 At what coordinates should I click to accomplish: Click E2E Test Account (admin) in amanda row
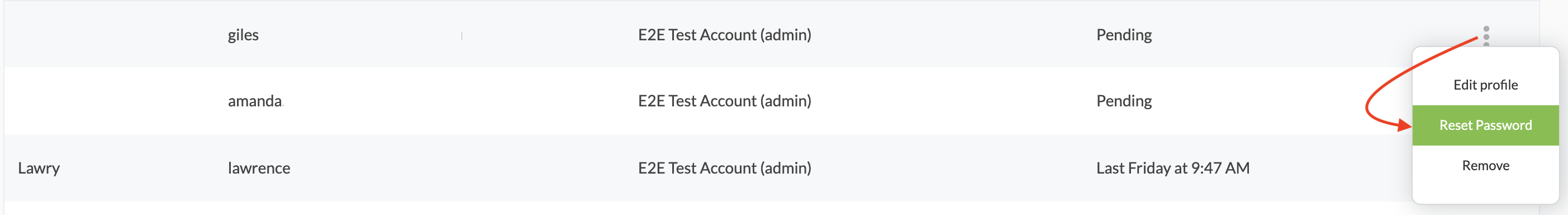[724, 101]
